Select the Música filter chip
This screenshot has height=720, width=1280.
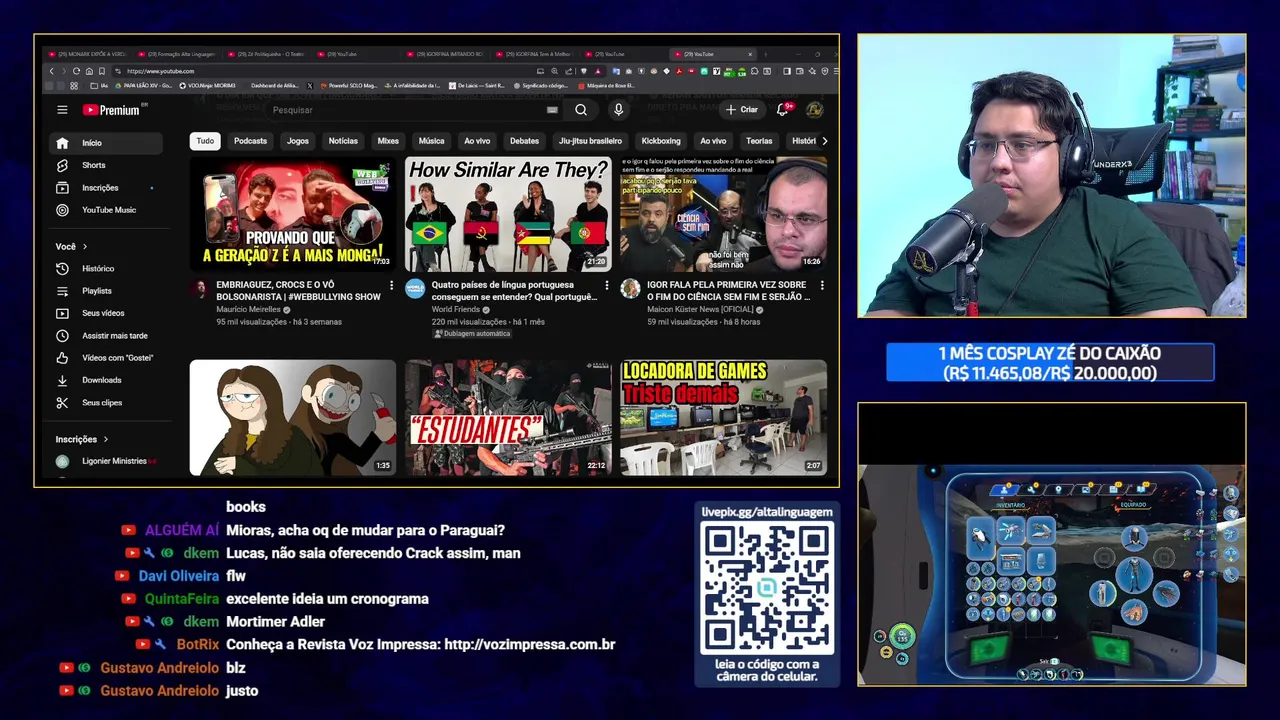[x=431, y=141]
